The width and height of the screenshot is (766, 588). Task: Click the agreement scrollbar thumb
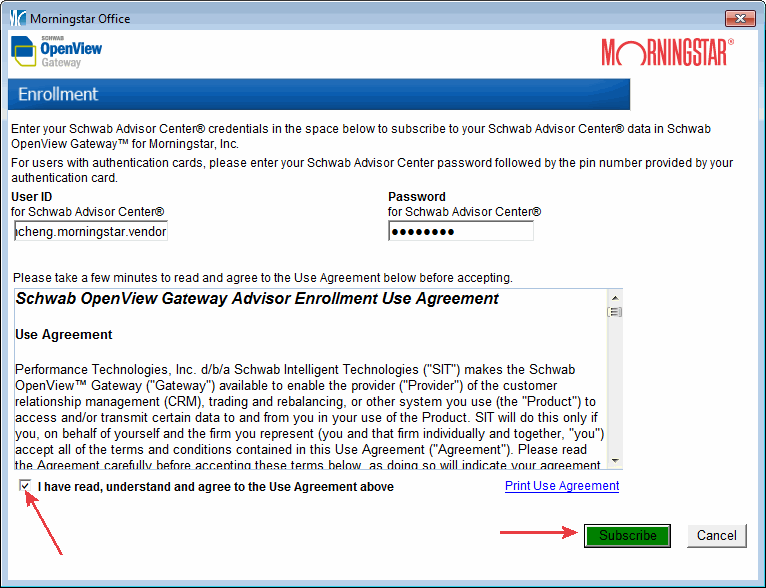615,312
